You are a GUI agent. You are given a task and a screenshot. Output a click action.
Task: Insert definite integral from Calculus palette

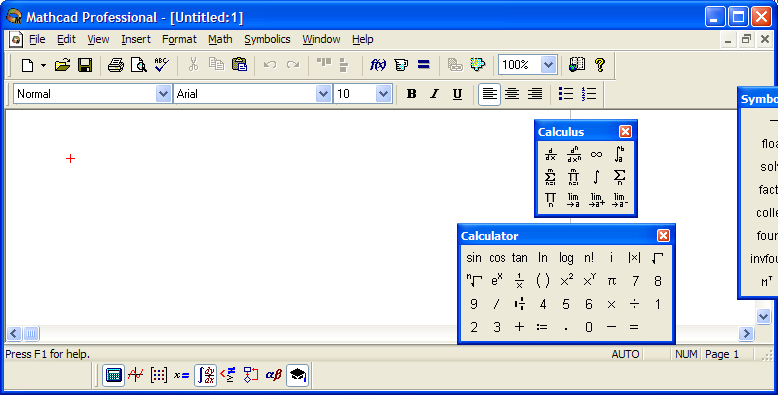(619, 154)
